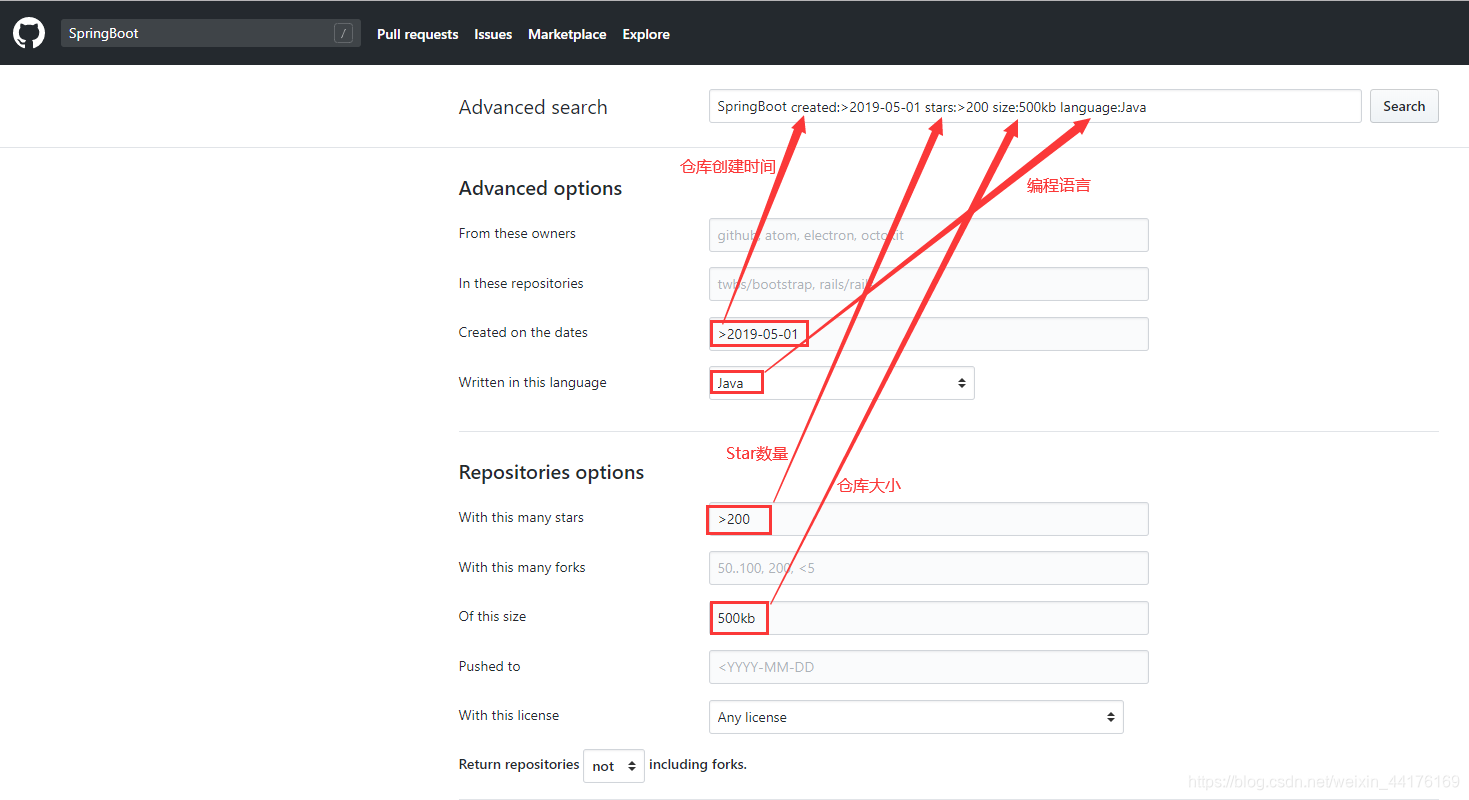This screenshot has width=1469, height=800.
Task: Focus the top SpringBoot search box
Action: [x=210, y=33]
